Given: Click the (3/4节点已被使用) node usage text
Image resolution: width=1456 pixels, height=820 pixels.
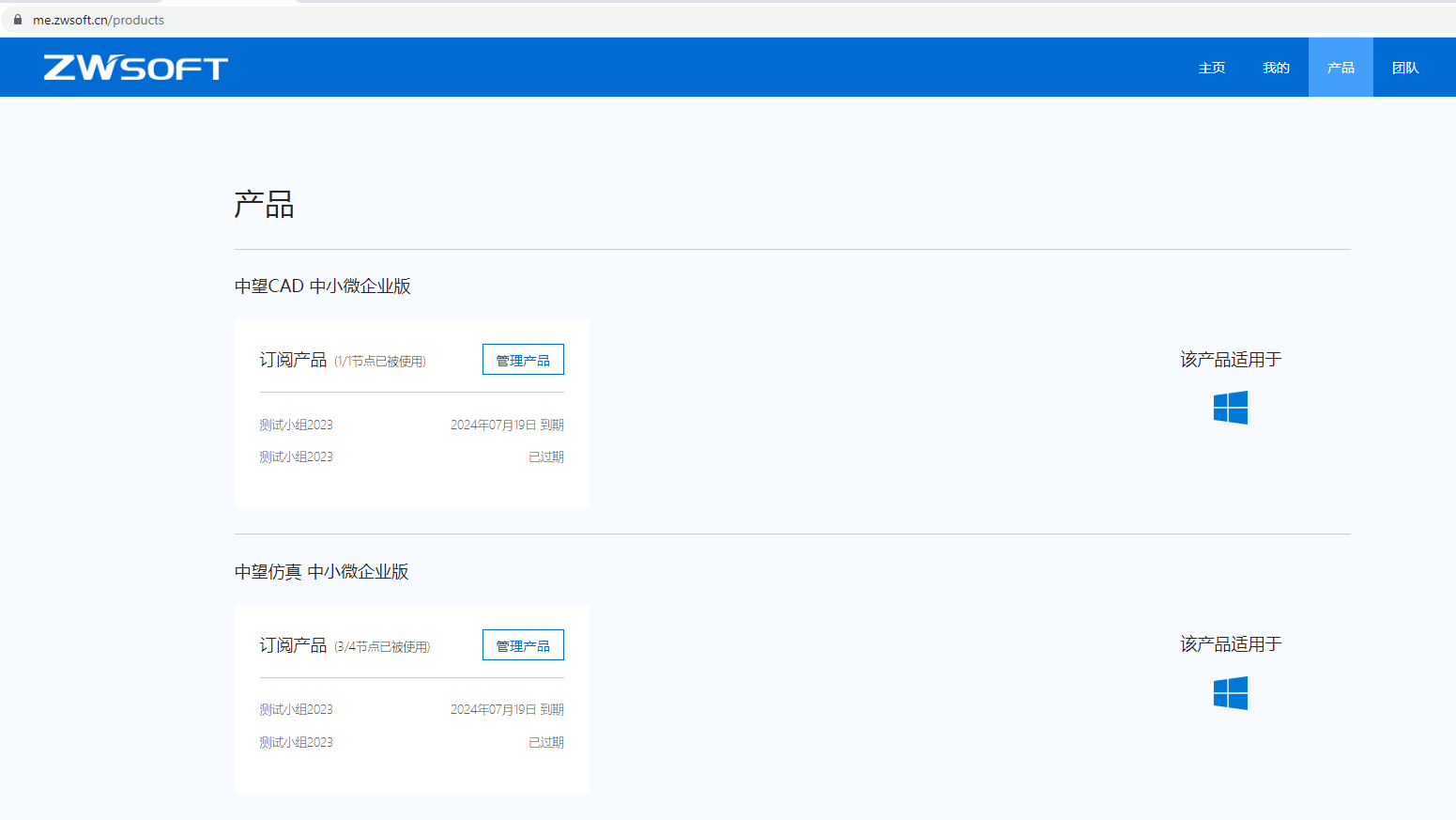Looking at the screenshot, I should pyautogui.click(x=382, y=647).
